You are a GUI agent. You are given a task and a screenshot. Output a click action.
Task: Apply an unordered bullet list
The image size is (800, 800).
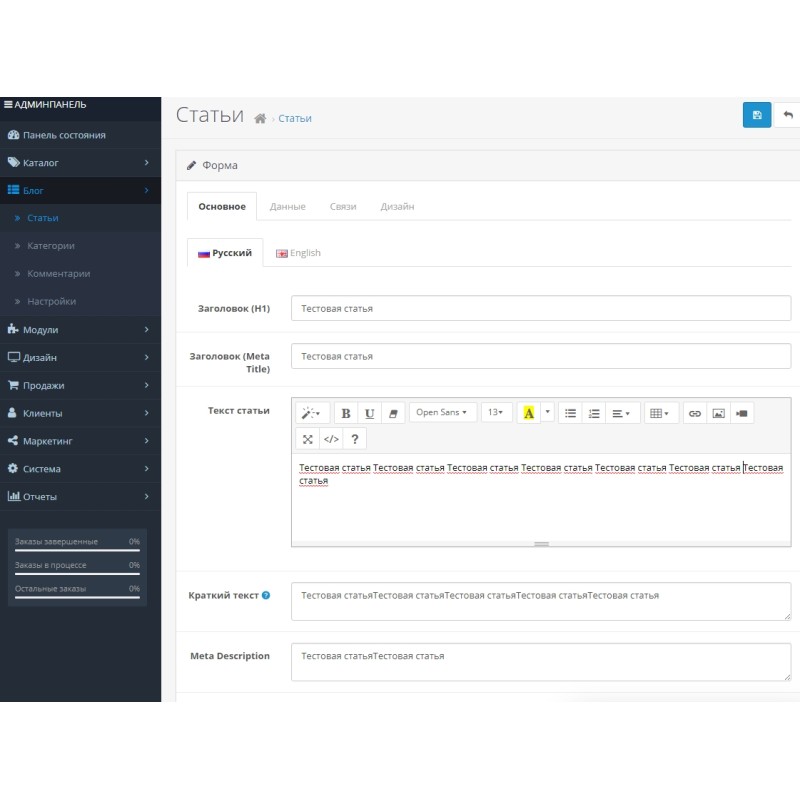tap(570, 412)
